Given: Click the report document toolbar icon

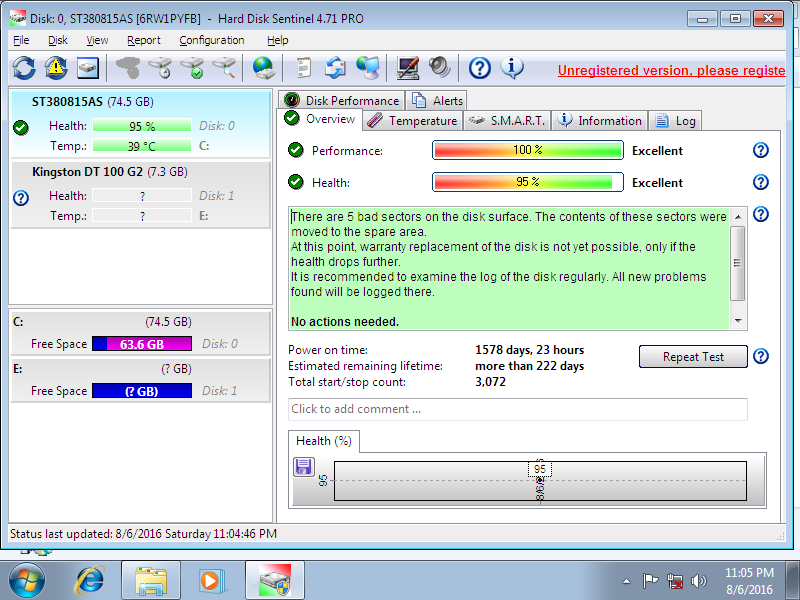Looking at the screenshot, I should (304, 68).
